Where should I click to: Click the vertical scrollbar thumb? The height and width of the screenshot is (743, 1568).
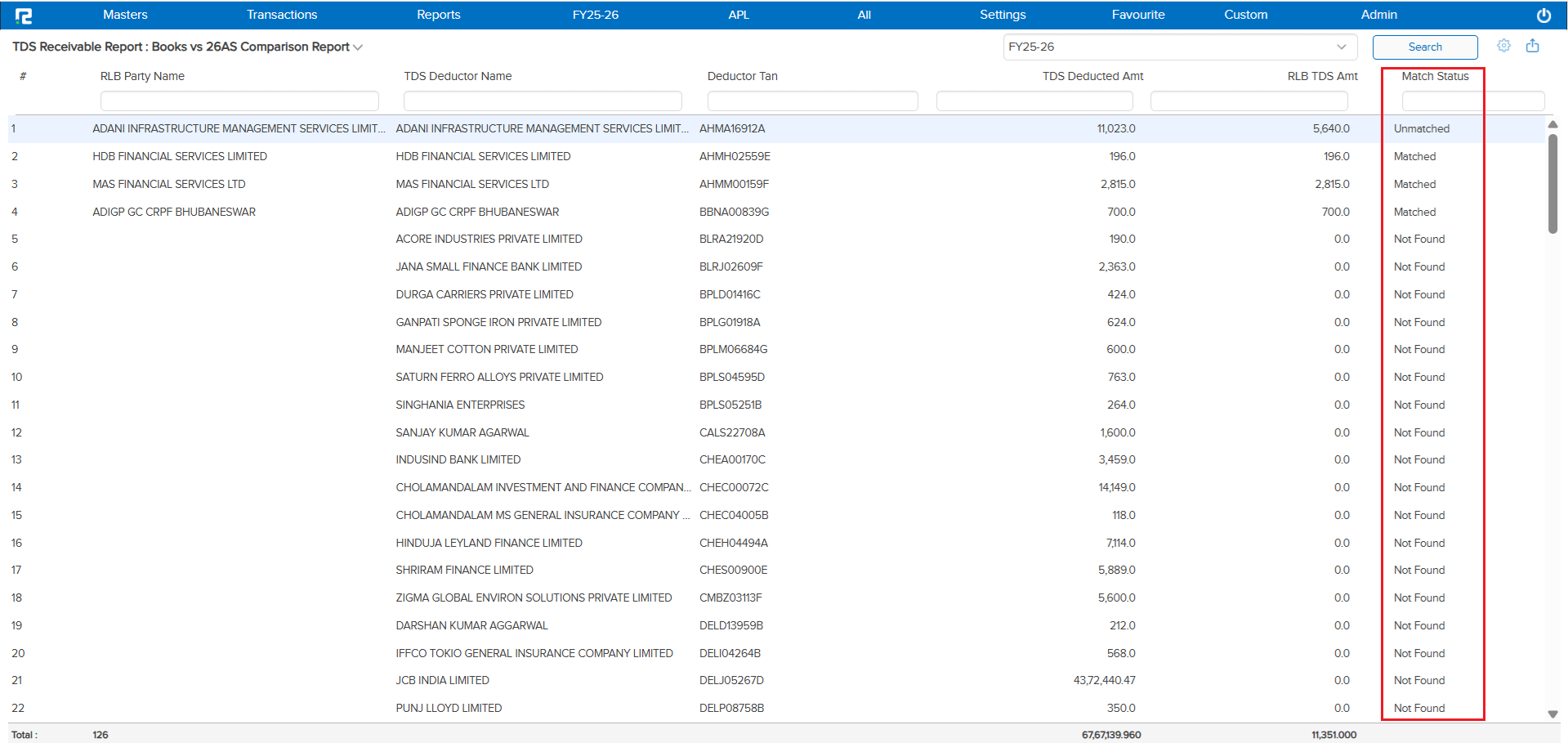point(1552,183)
